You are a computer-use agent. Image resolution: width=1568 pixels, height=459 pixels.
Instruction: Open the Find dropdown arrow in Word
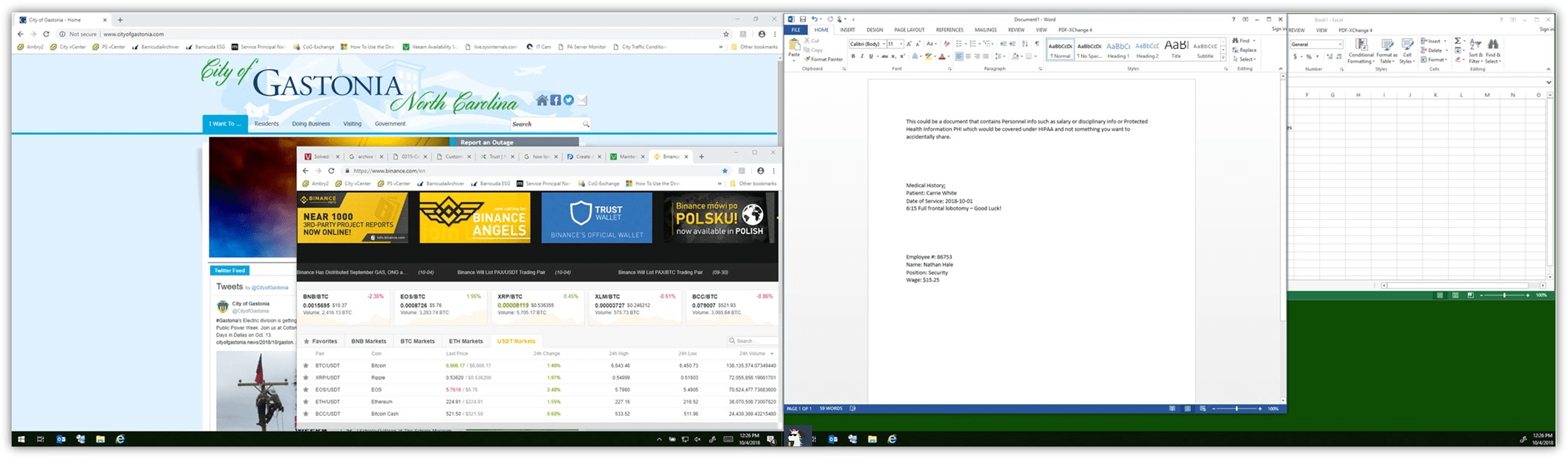1254,41
